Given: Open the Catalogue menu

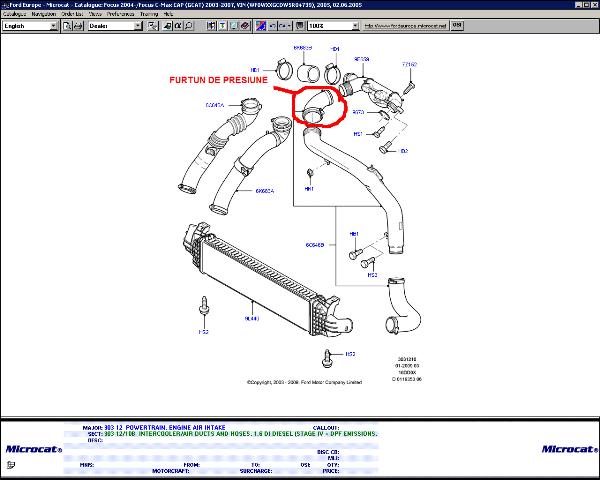Looking at the screenshot, I should (13, 15).
